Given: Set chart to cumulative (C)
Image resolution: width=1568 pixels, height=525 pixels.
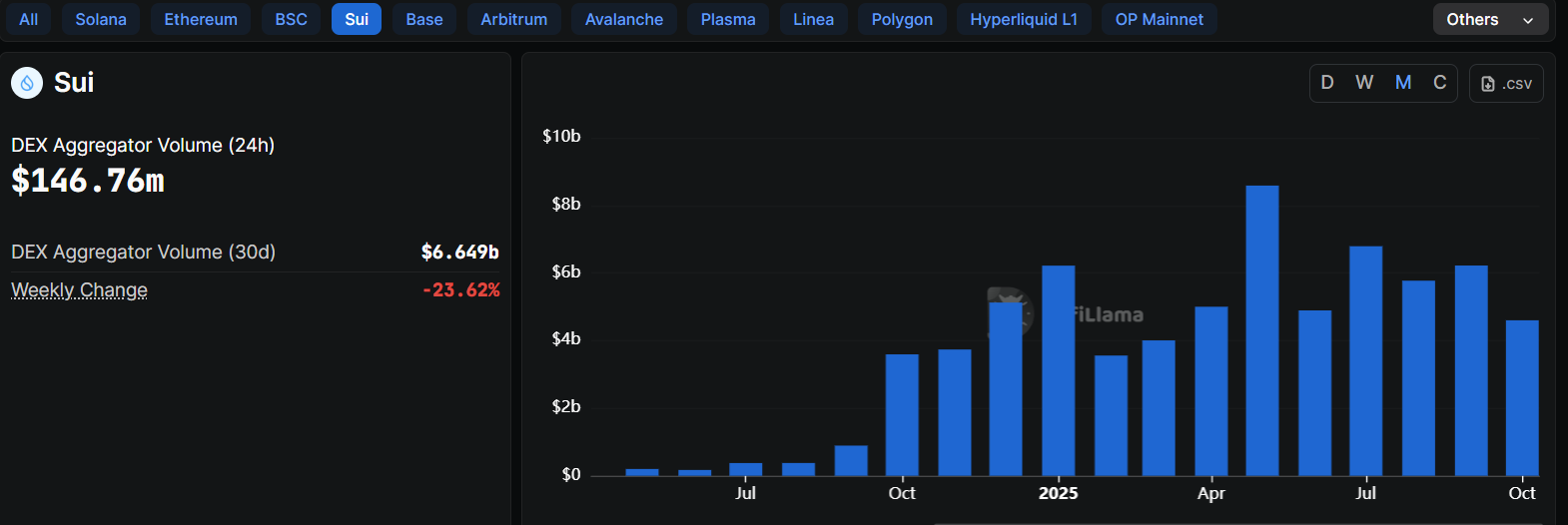Looking at the screenshot, I should coord(1440,83).
